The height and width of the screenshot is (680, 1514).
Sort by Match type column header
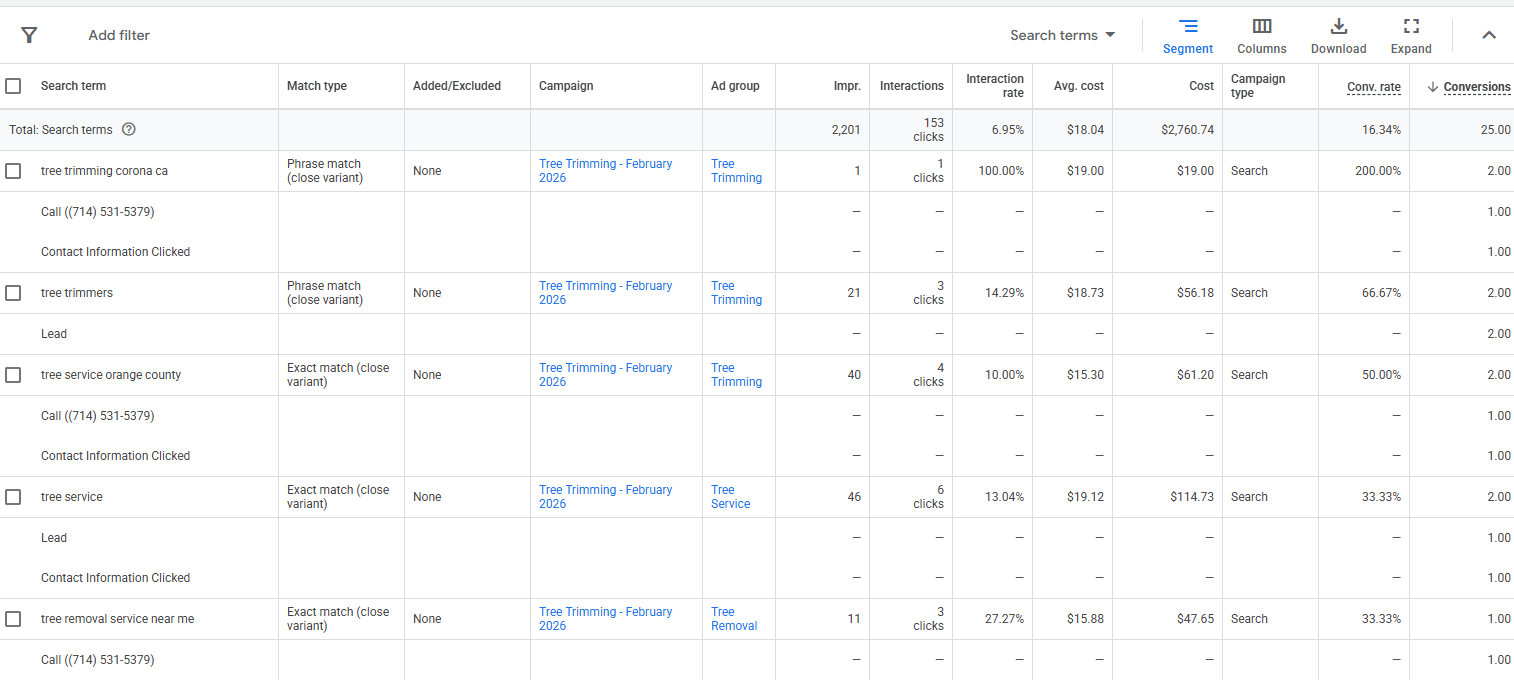(x=317, y=86)
